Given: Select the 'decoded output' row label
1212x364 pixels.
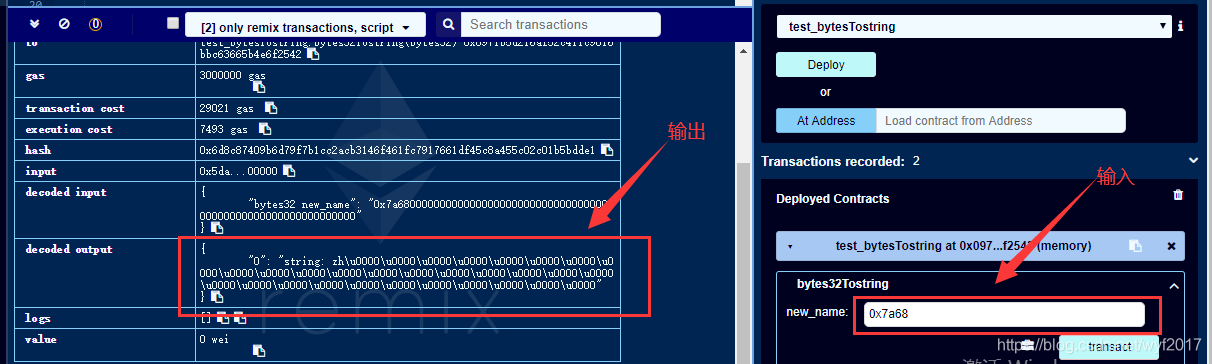Looking at the screenshot, I should tap(69, 249).
